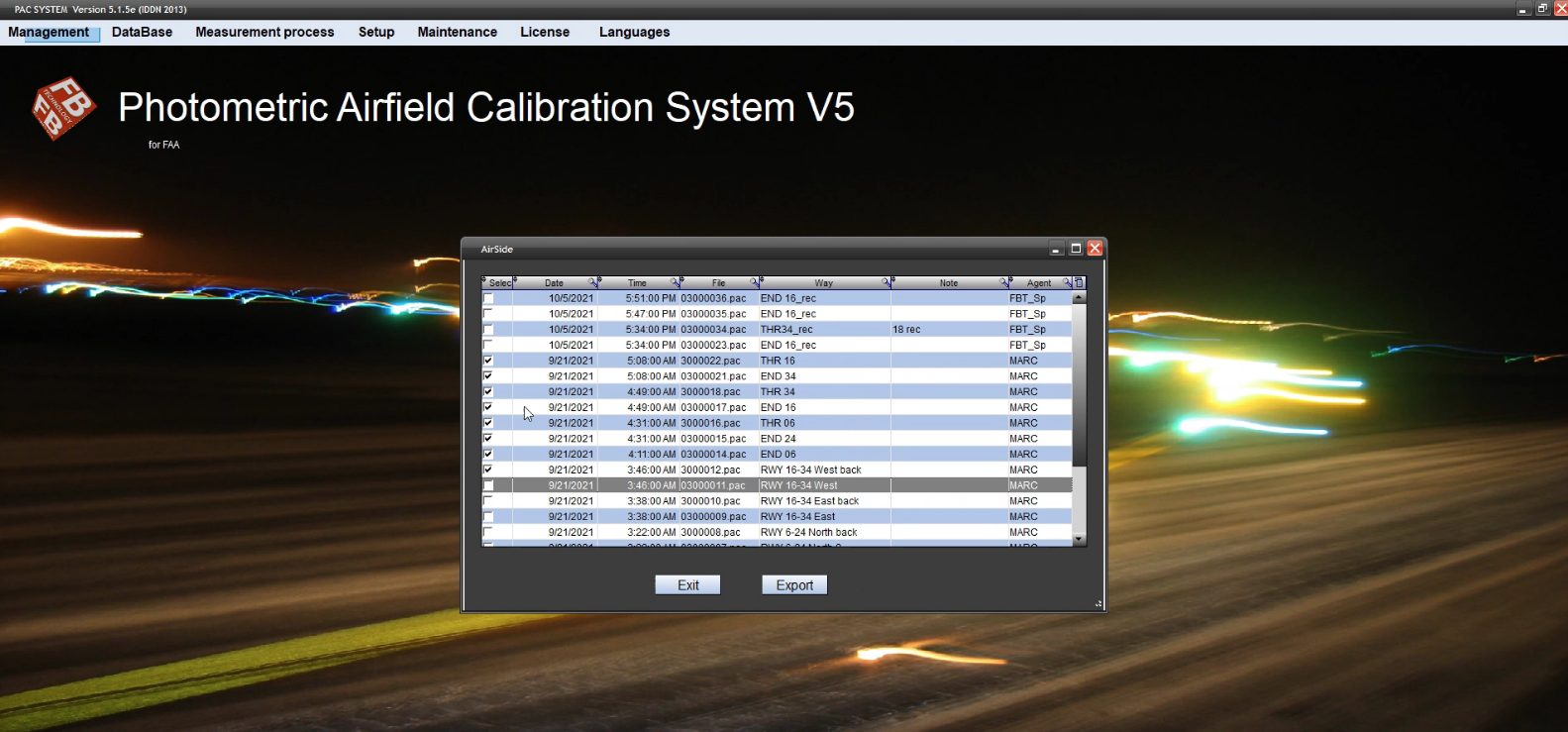Check the box for 03000036.pac row

pyautogui.click(x=488, y=298)
